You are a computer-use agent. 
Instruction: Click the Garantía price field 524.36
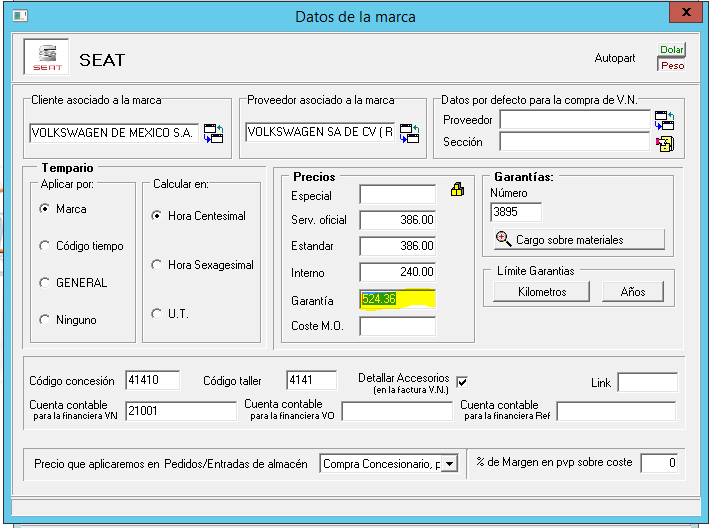(398, 299)
